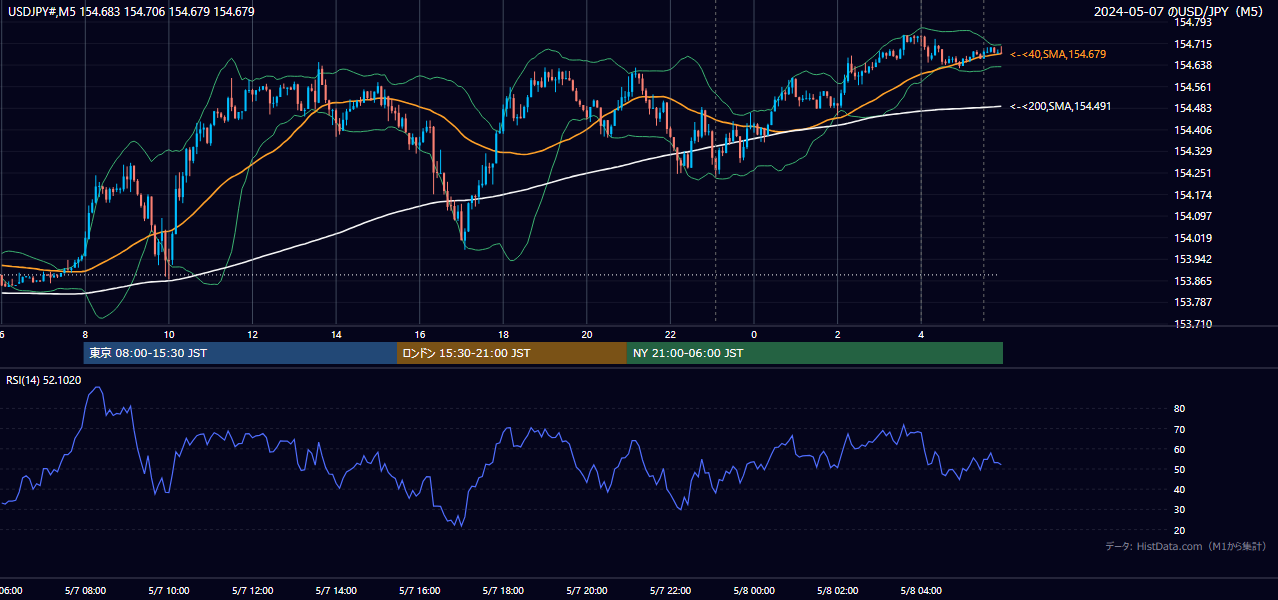1278x600 pixels.
Task: Click price axis value 154.406
Action: 1193,130
